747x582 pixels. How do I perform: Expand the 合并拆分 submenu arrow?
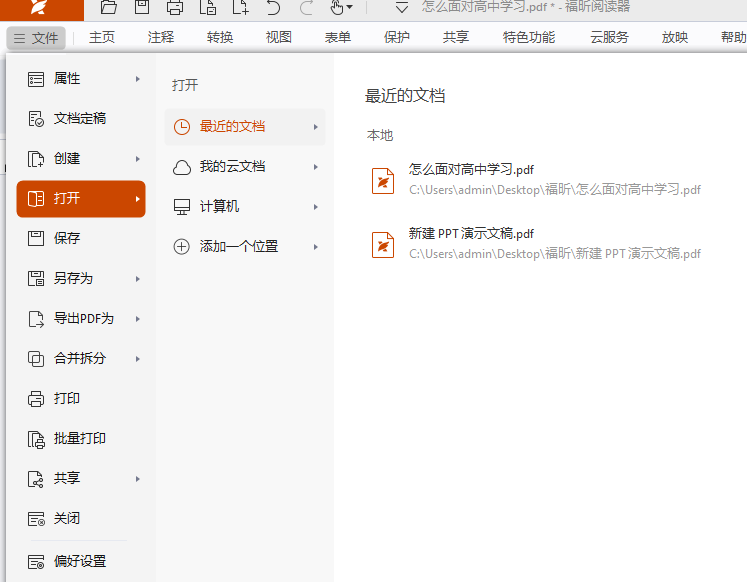tap(138, 359)
